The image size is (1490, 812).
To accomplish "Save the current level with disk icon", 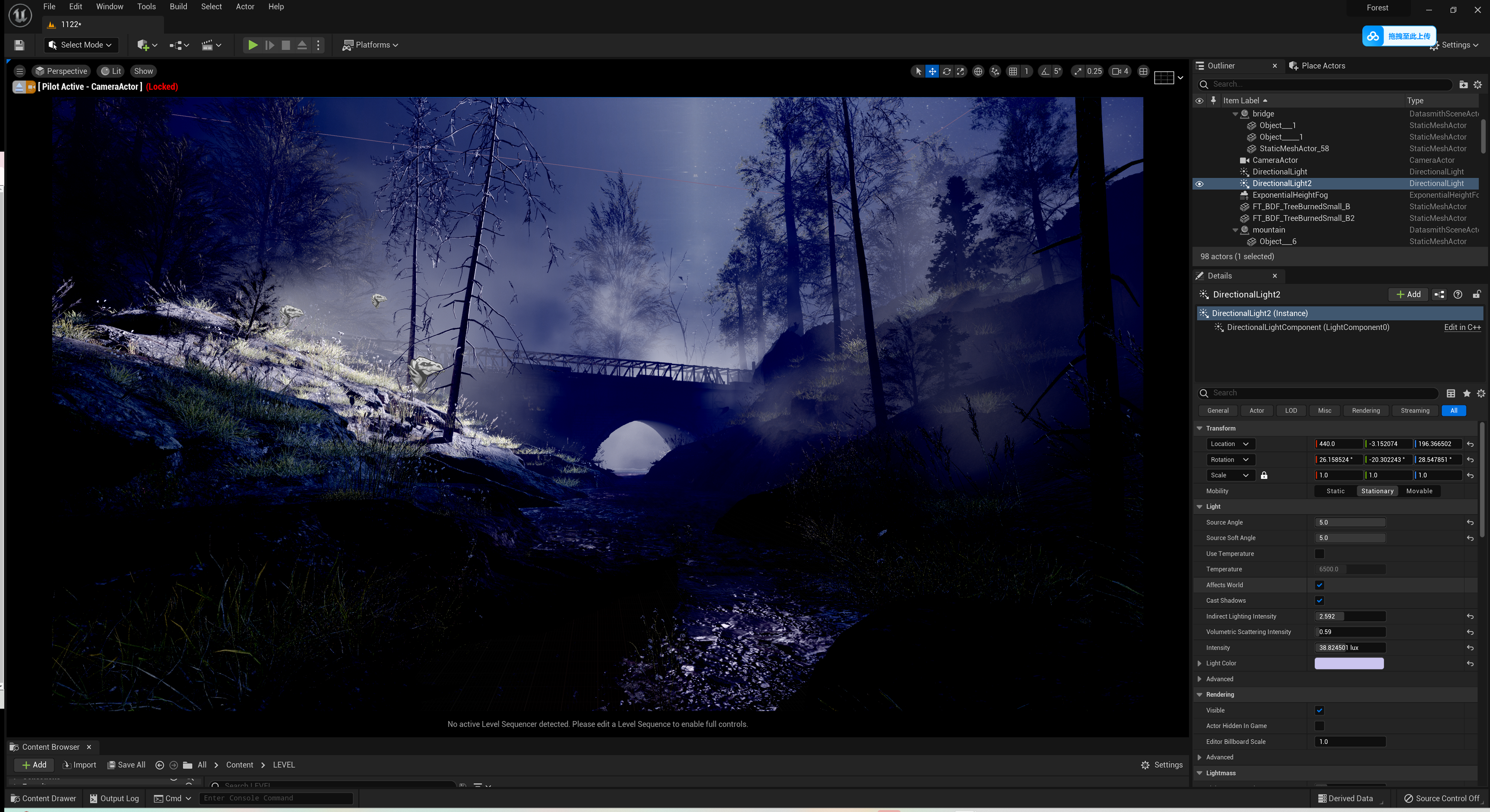I will 19,45.
